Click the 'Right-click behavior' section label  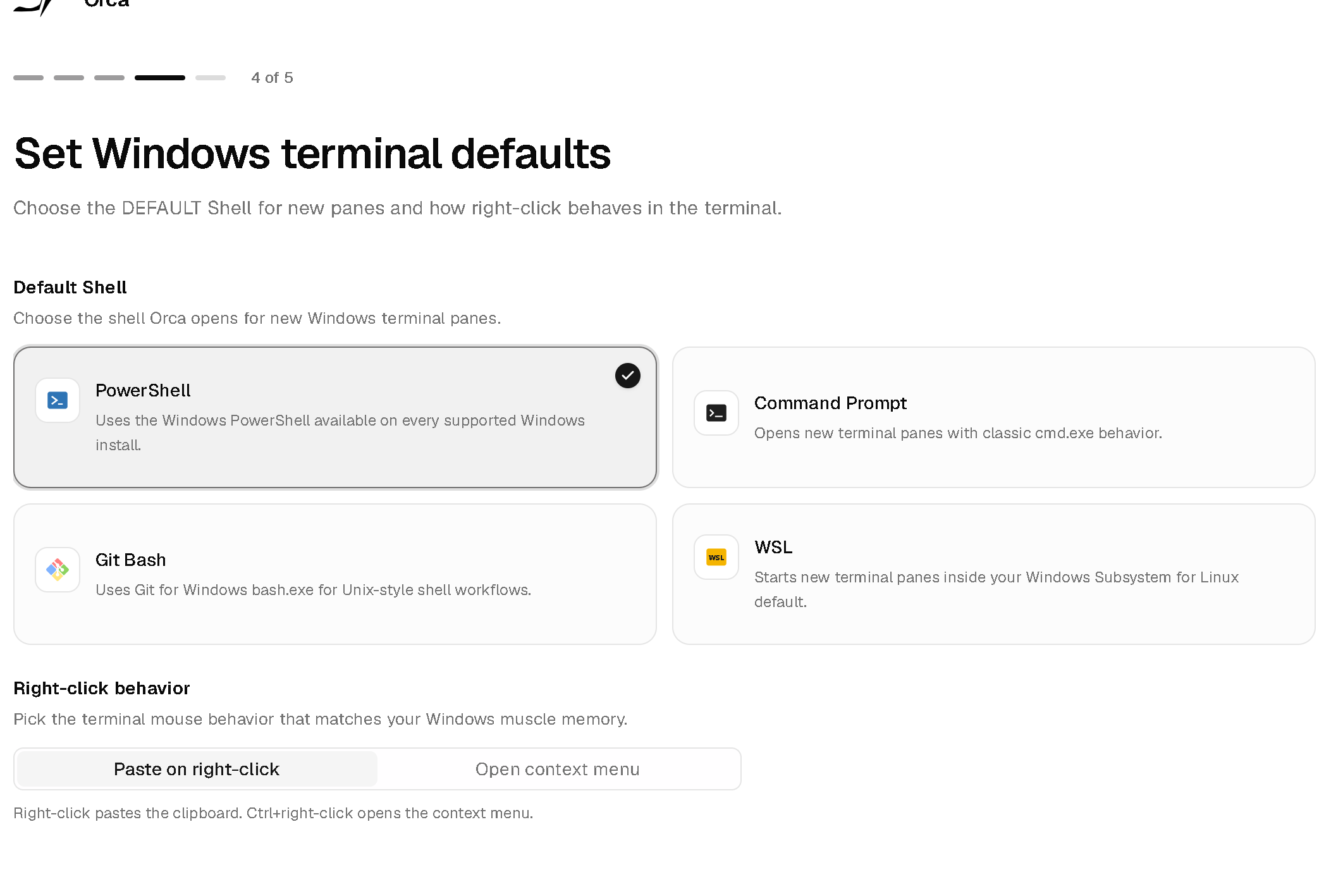[102, 689]
